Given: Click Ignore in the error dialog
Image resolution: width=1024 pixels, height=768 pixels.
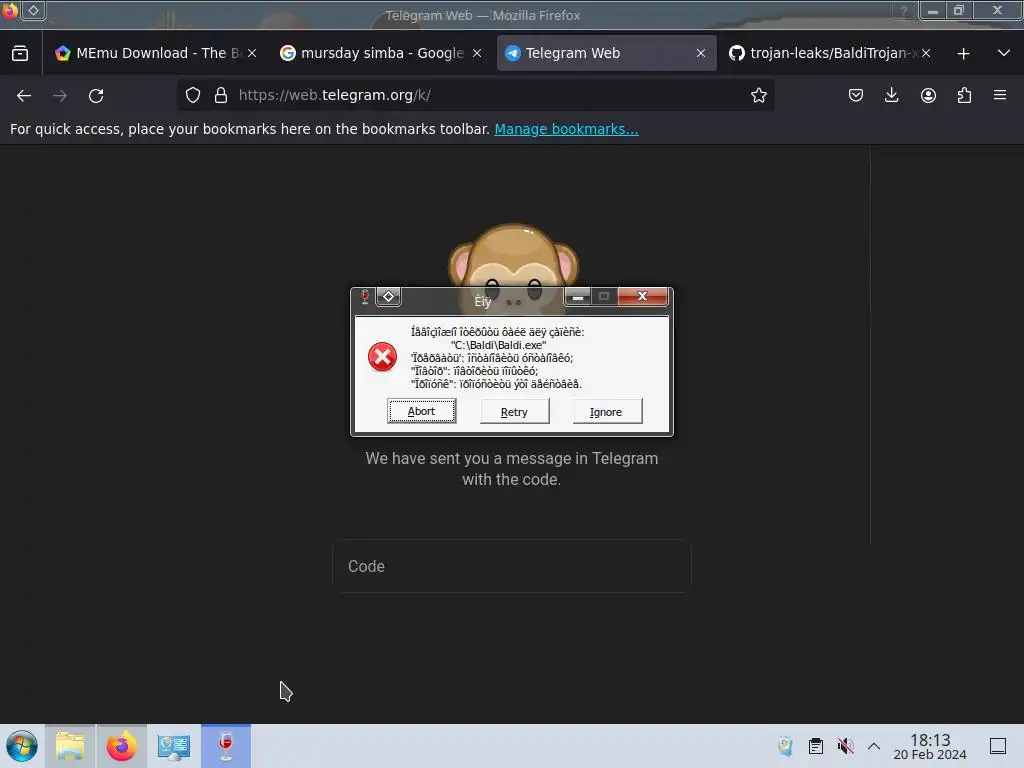Looking at the screenshot, I should point(607,411).
